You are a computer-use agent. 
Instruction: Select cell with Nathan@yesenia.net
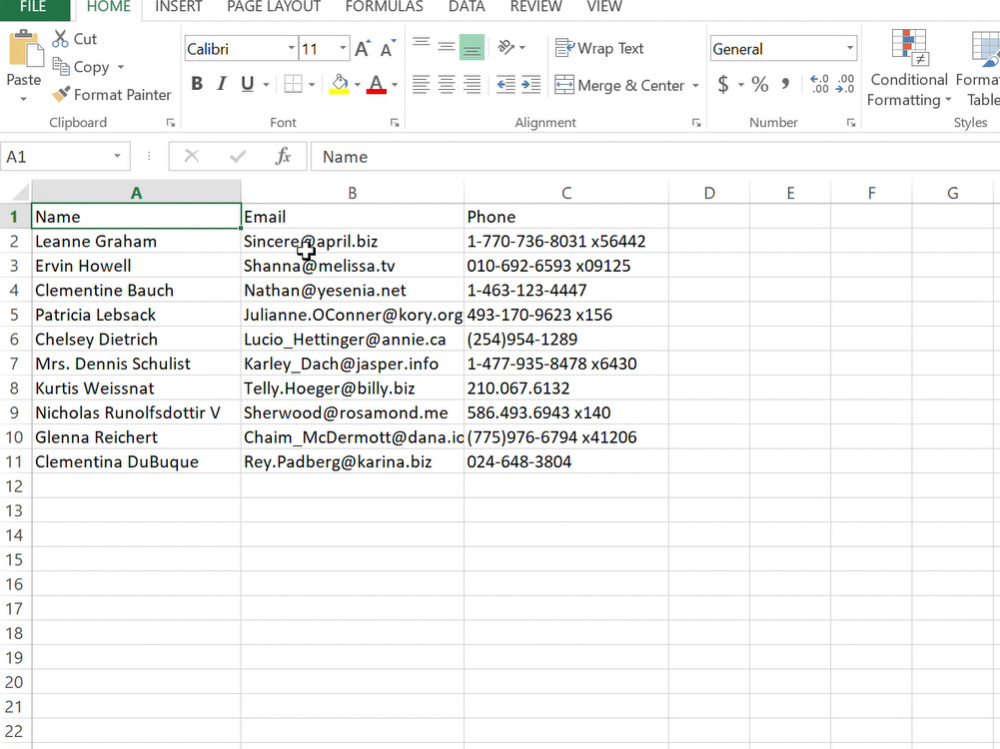pyautogui.click(x=352, y=290)
